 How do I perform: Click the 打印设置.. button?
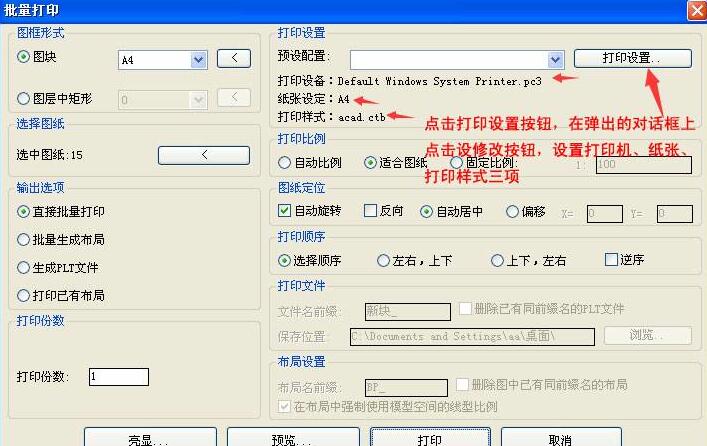tap(633, 58)
